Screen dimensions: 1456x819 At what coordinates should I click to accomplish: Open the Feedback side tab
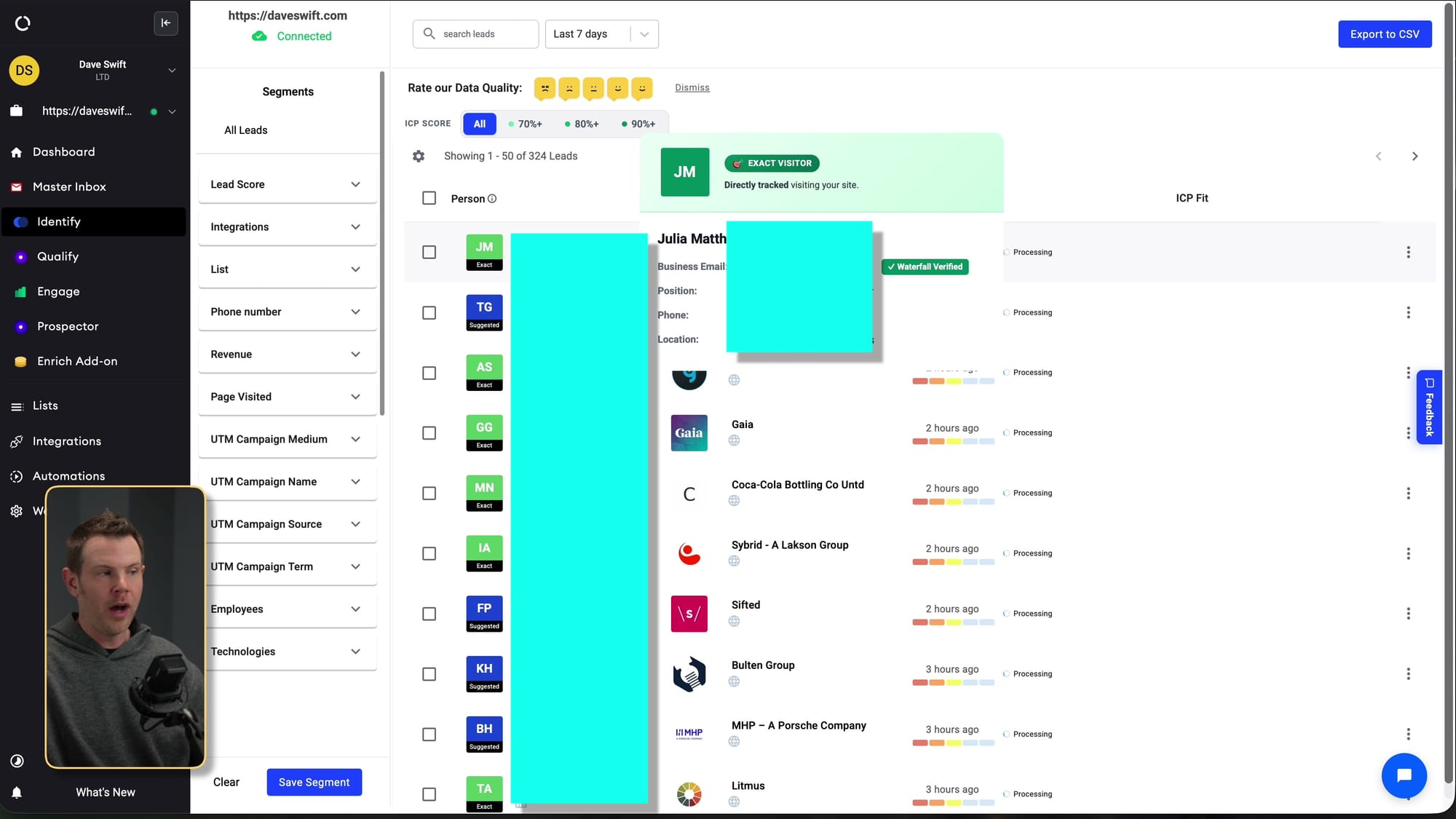click(1429, 408)
